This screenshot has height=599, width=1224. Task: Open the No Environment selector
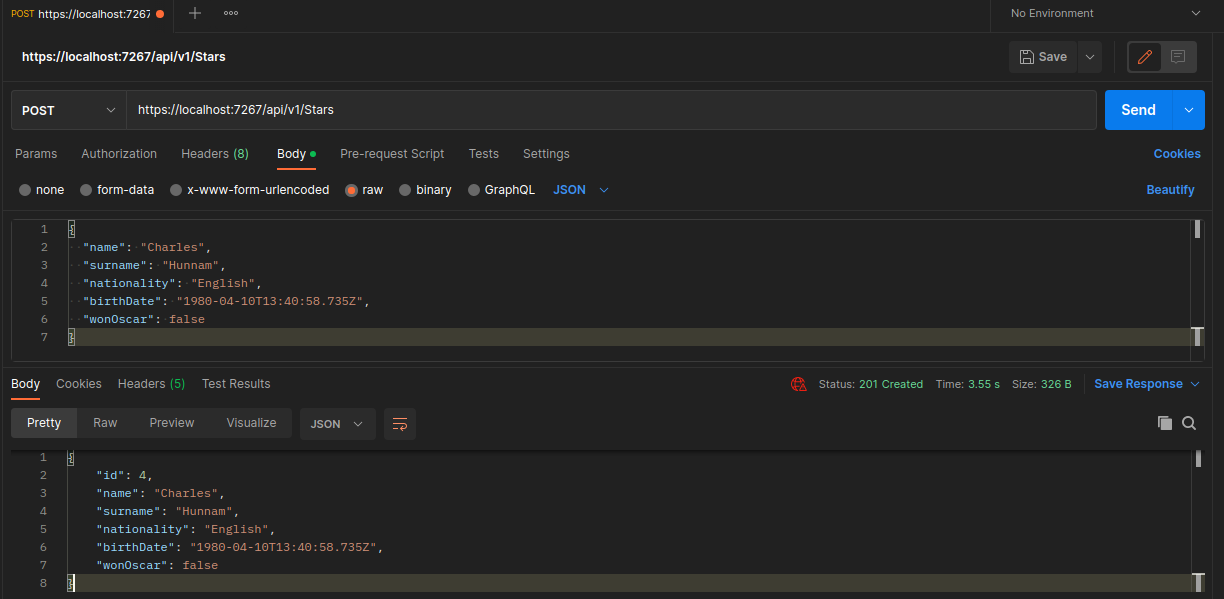[x=1107, y=13]
